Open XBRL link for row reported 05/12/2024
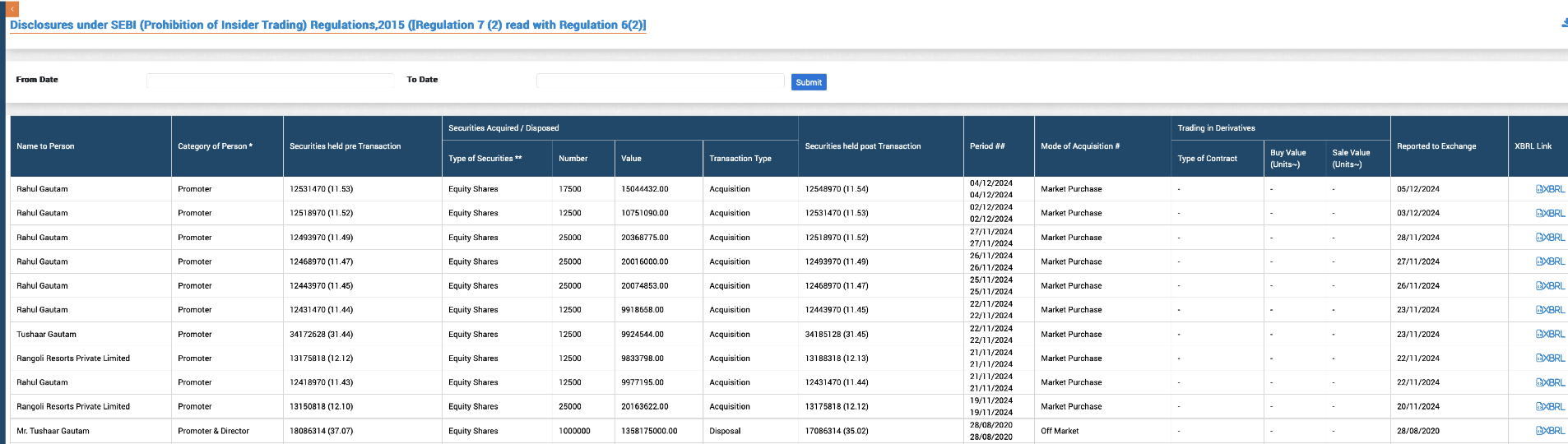 (1550, 189)
